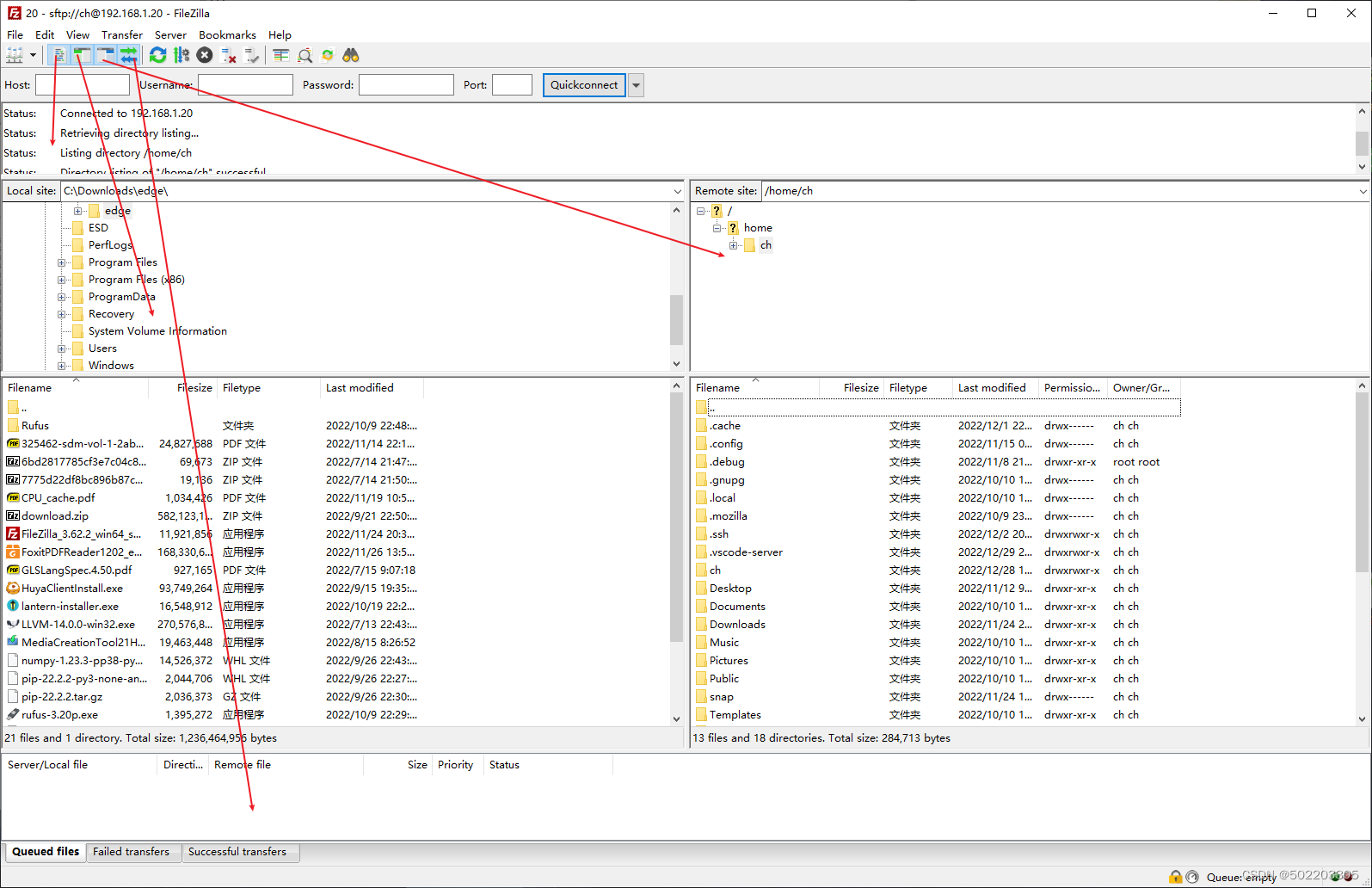Viewport: 1372px width, 888px height.
Task: Toggle transfer queue display
Action: point(128,55)
